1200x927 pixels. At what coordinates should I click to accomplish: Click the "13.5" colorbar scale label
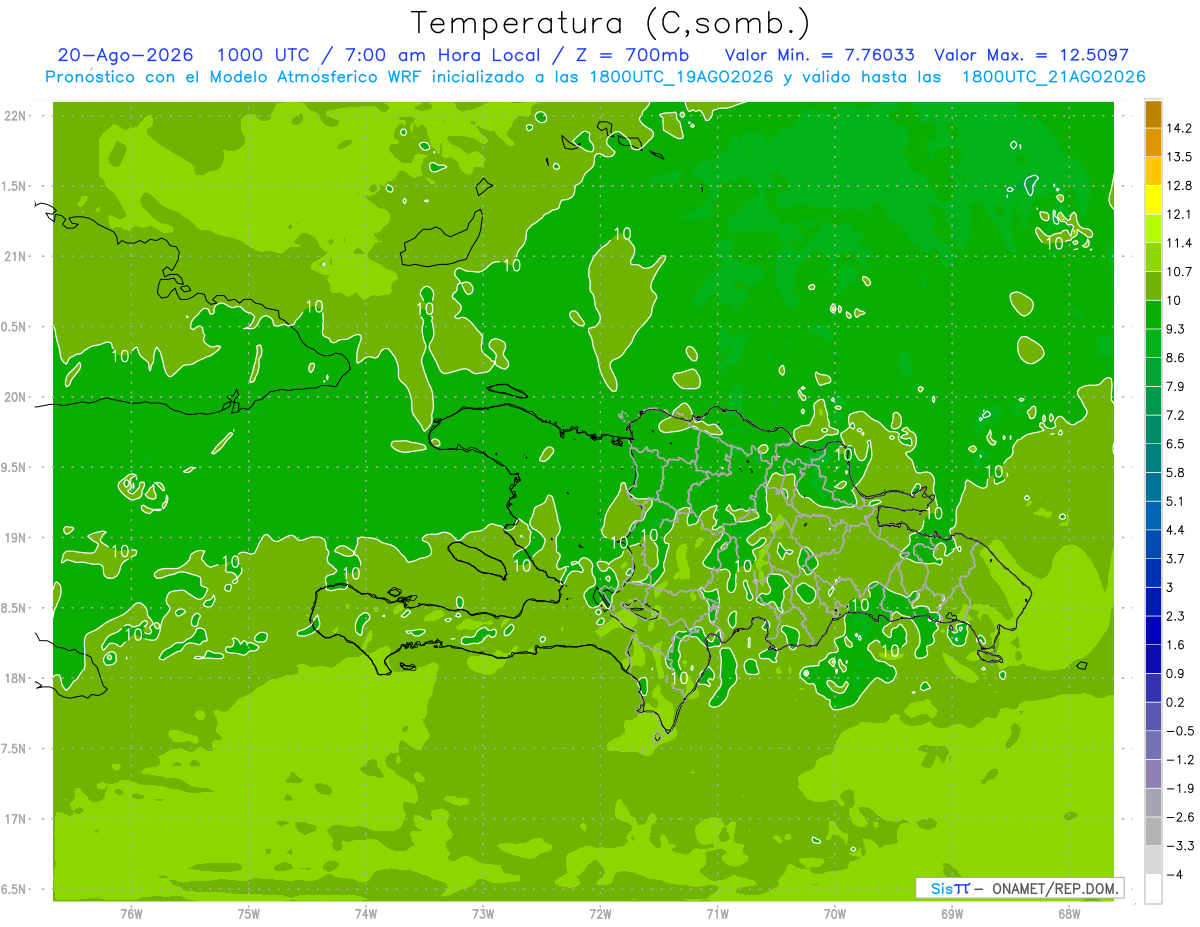(x=1179, y=157)
